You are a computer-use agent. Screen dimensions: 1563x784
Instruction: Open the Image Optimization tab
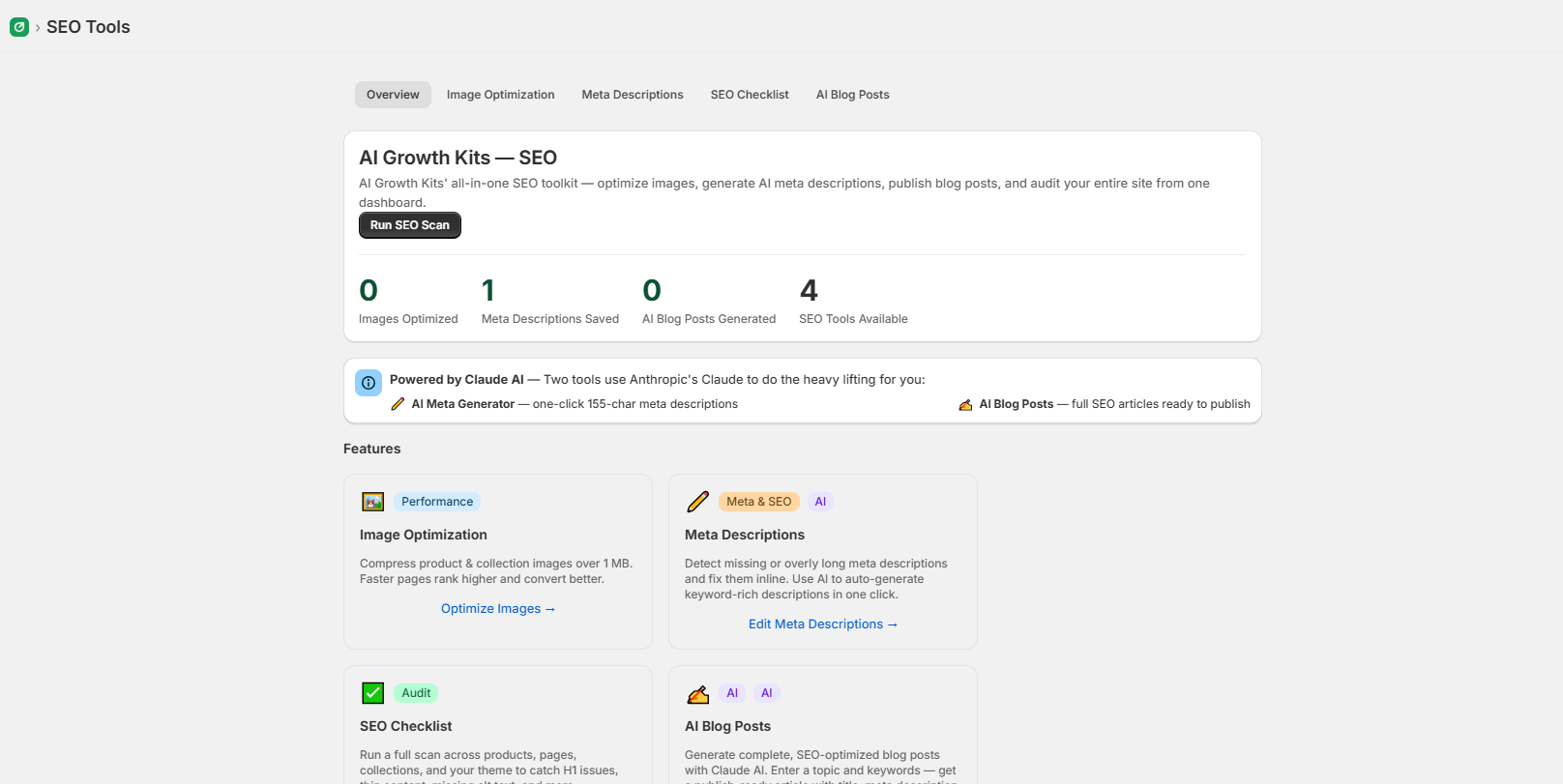tap(501, 95)
